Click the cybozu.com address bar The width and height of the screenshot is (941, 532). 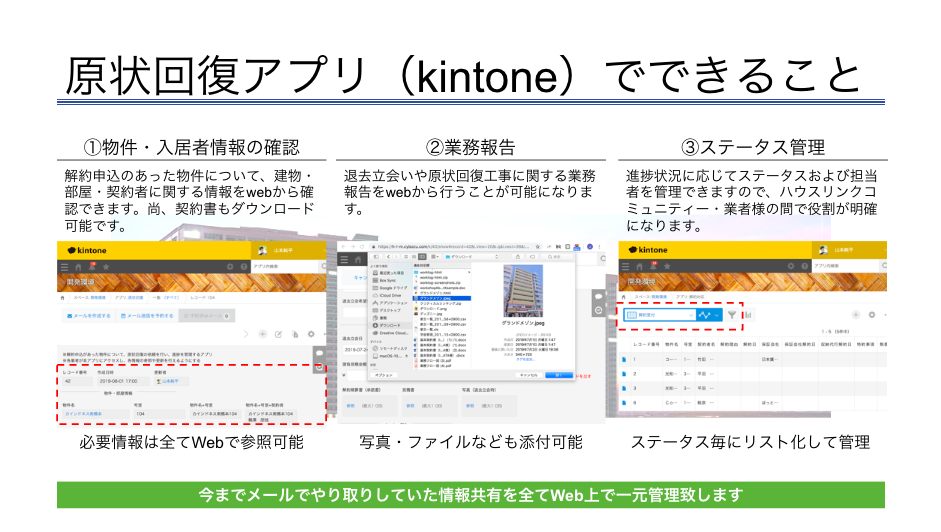pyautogui.click(x=451, y=247)
